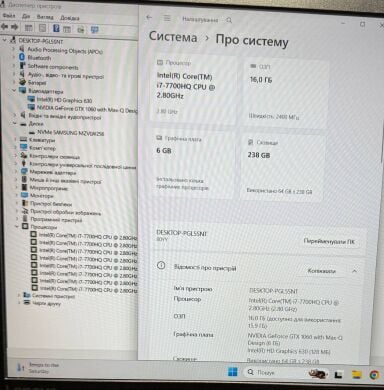Screen dimensions: 384x390
Task: Select Пристрої обробки зображень tree row
Action: tap(65, 212)
